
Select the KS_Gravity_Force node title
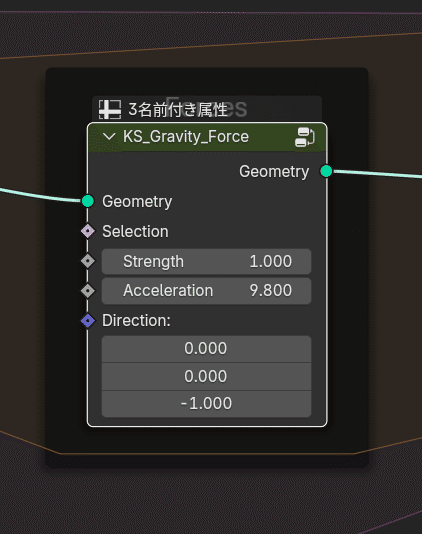coord(186,137)
